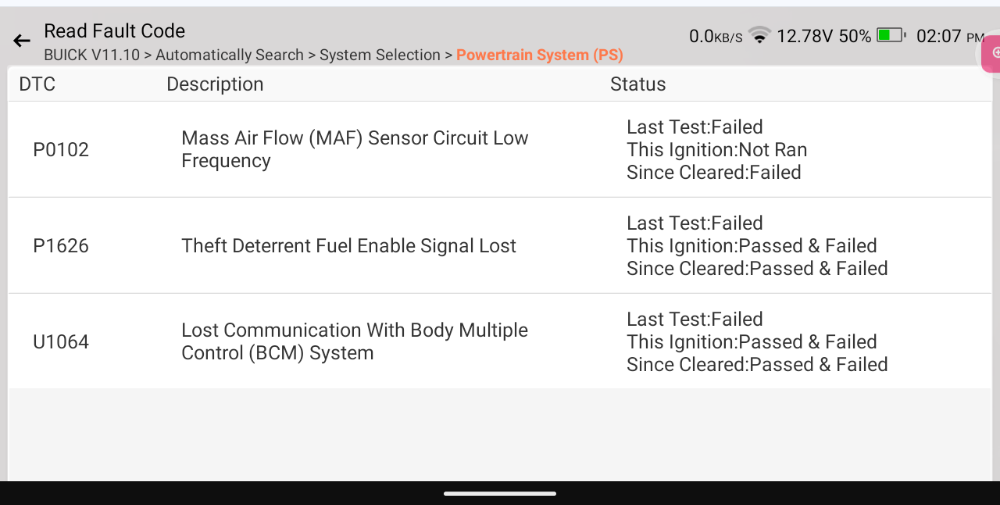Select the P1626 fault code
Image resolution: width=1000 pixels, height=505 pixels.
[x=61, y=246]
